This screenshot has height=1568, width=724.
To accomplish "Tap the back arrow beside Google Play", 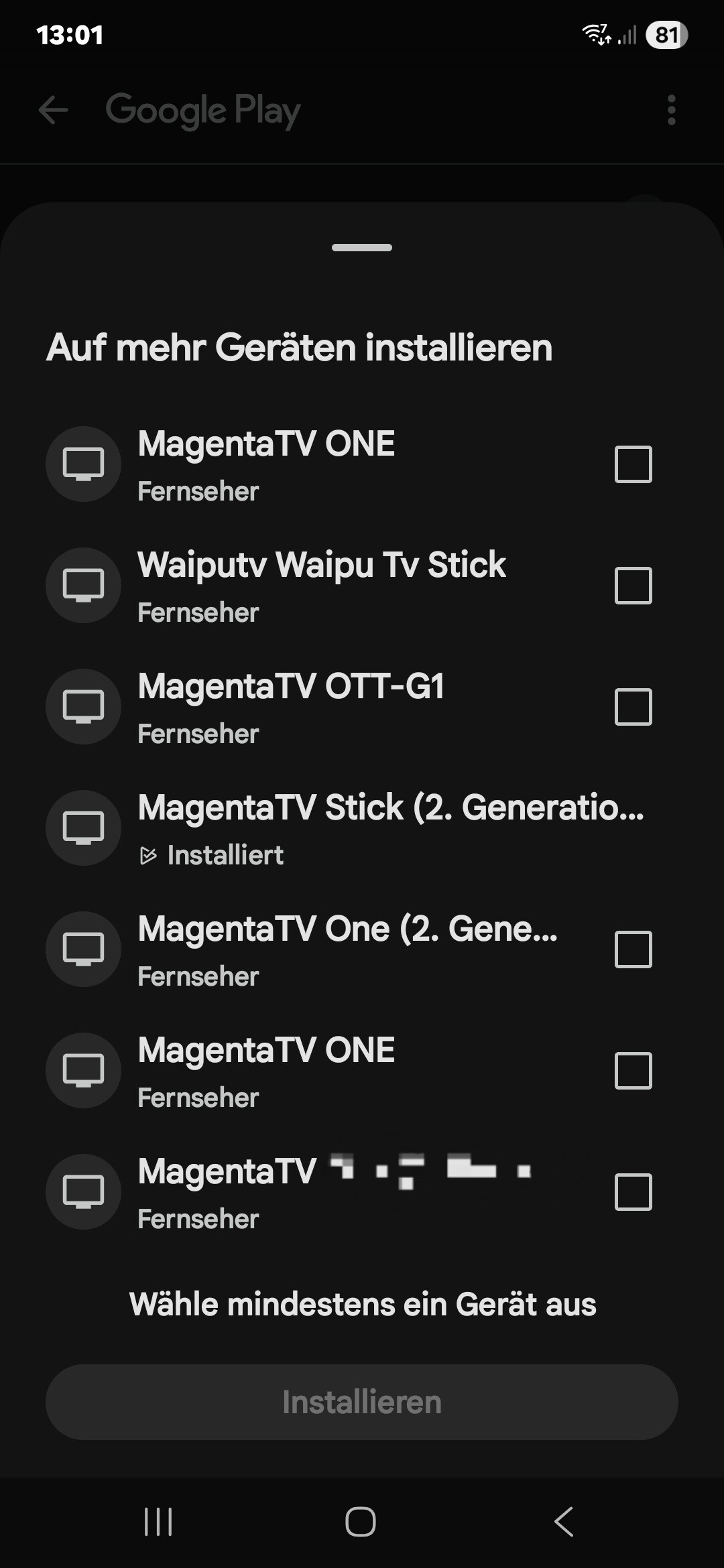I will pos(54,111).
